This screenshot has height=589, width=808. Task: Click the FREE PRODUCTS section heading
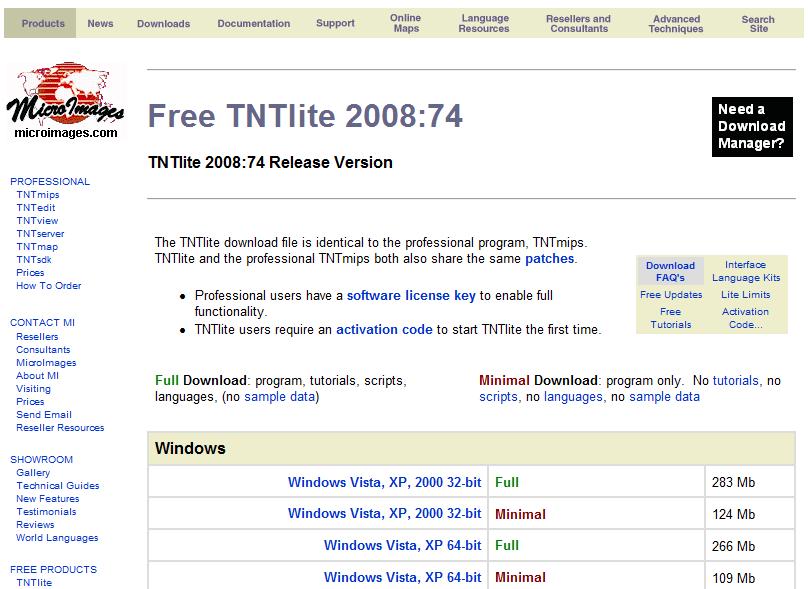(x=53, y=569)
